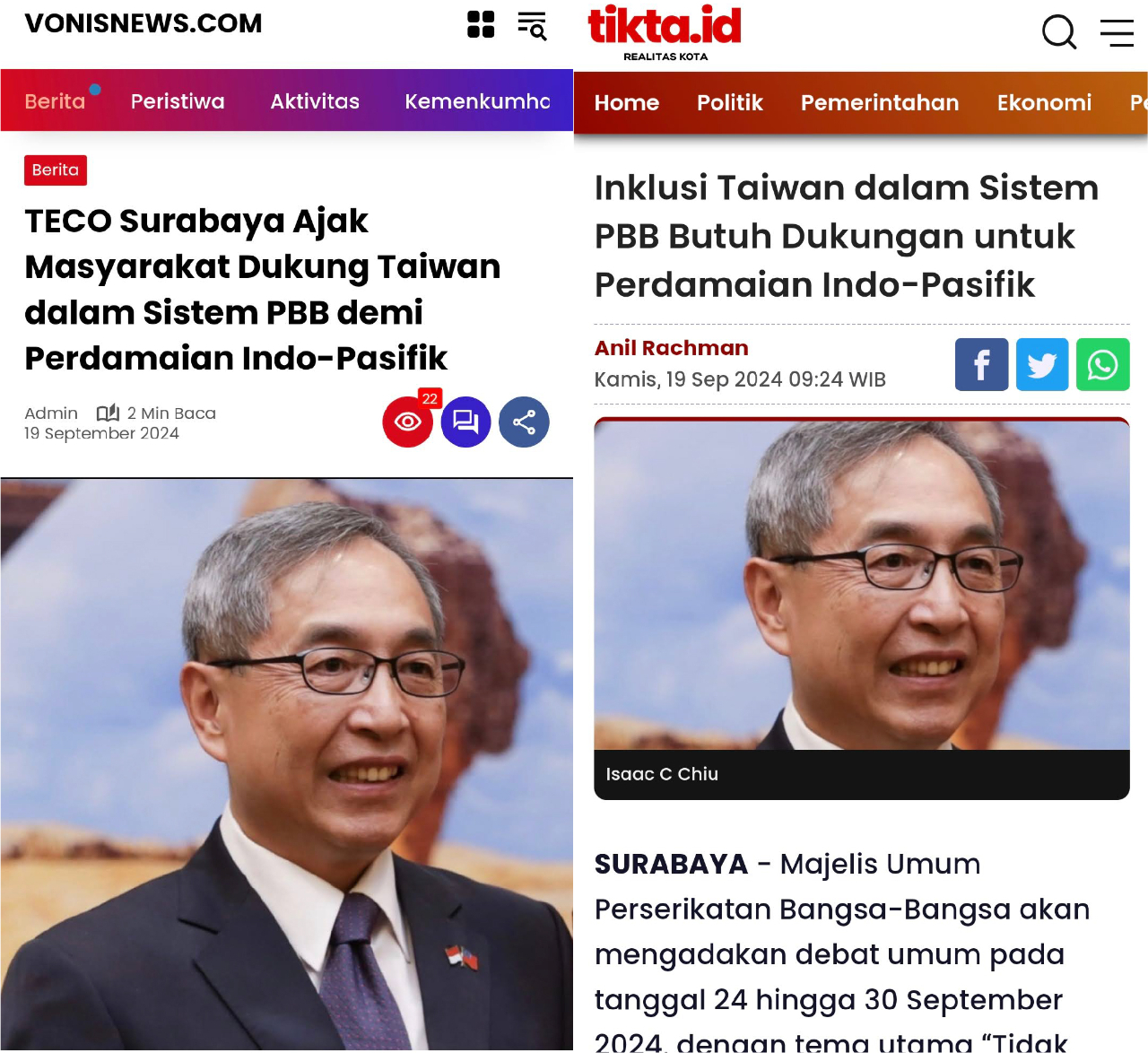The image size is (1148, 1053).
Task: Share article via WhatsApp icon
Action: click(x=1103, y=364)
